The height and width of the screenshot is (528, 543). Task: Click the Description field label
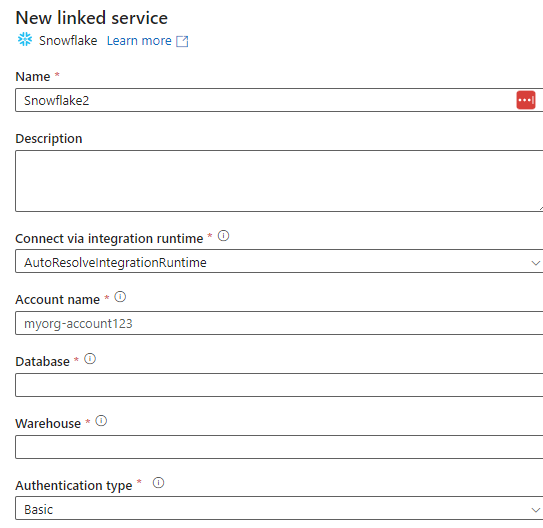click(49, 139)
